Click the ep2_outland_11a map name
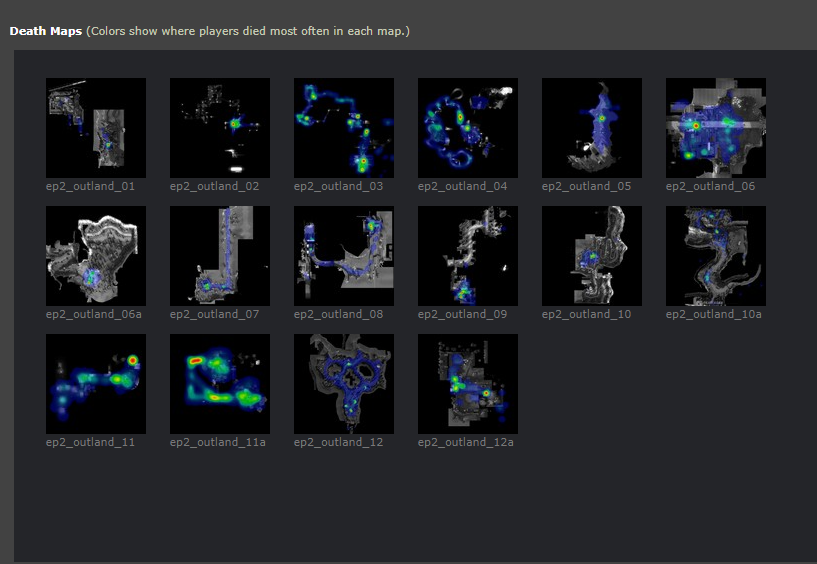 218,443
